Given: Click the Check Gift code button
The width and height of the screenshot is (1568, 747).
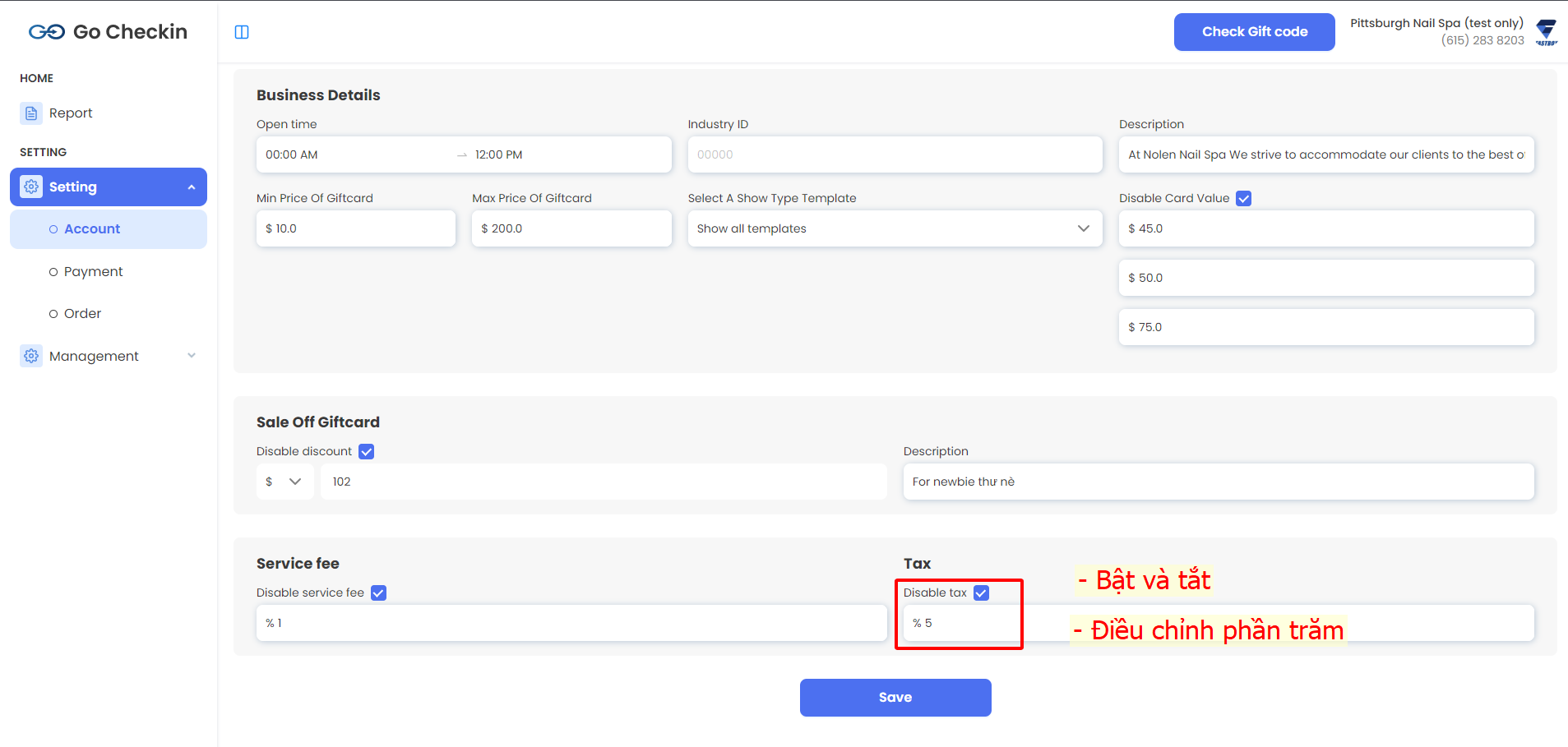Looking at the screenshot, I should click(1254, 32).
